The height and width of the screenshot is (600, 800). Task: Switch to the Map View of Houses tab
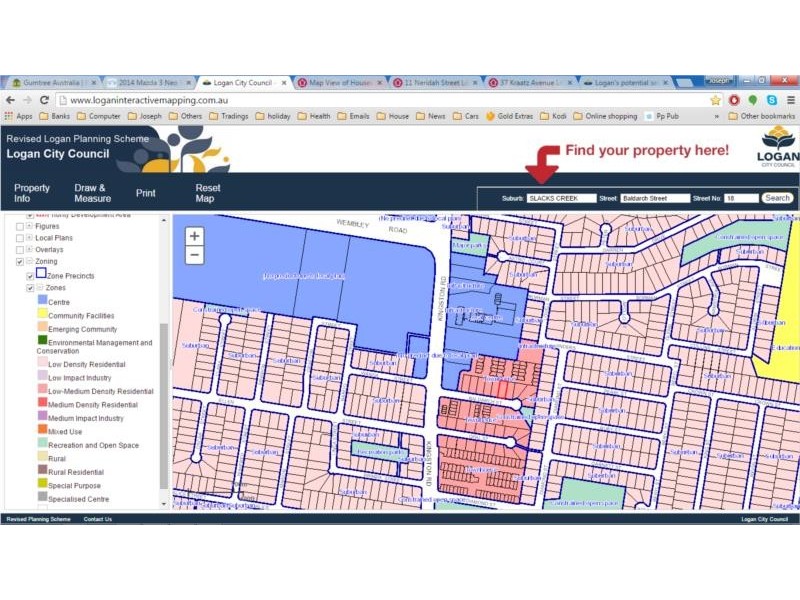340,82
